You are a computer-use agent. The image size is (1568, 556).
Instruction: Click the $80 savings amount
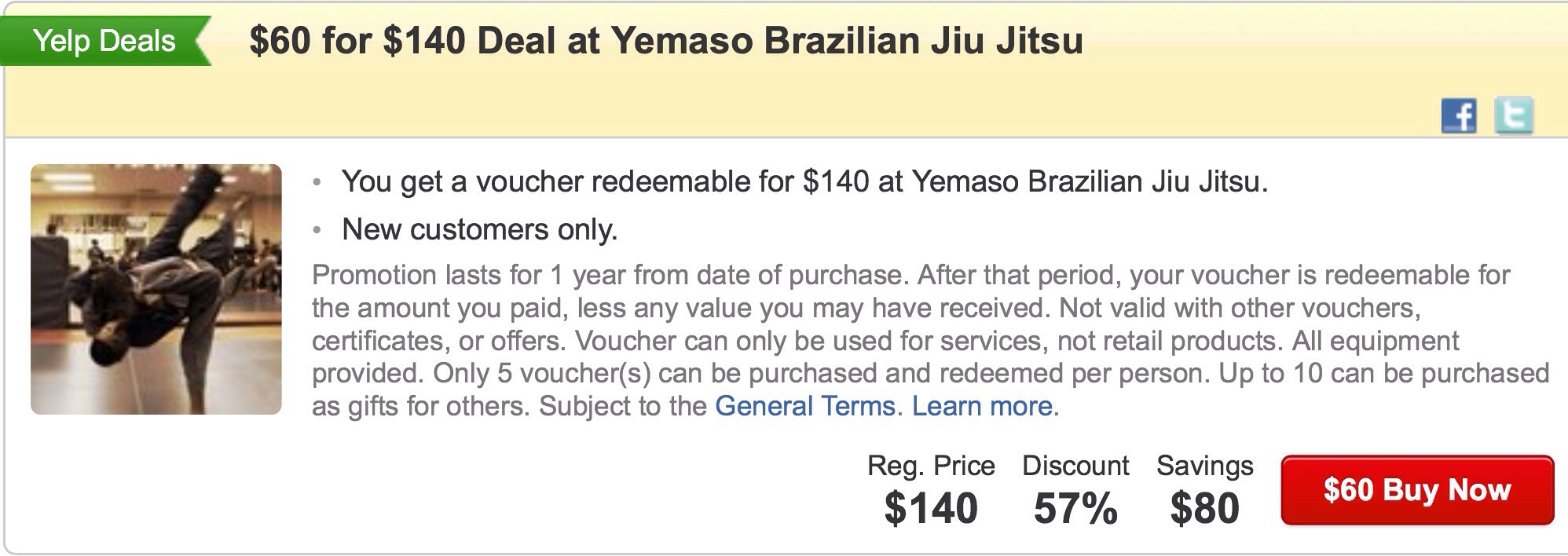(x=1204, y=508)
